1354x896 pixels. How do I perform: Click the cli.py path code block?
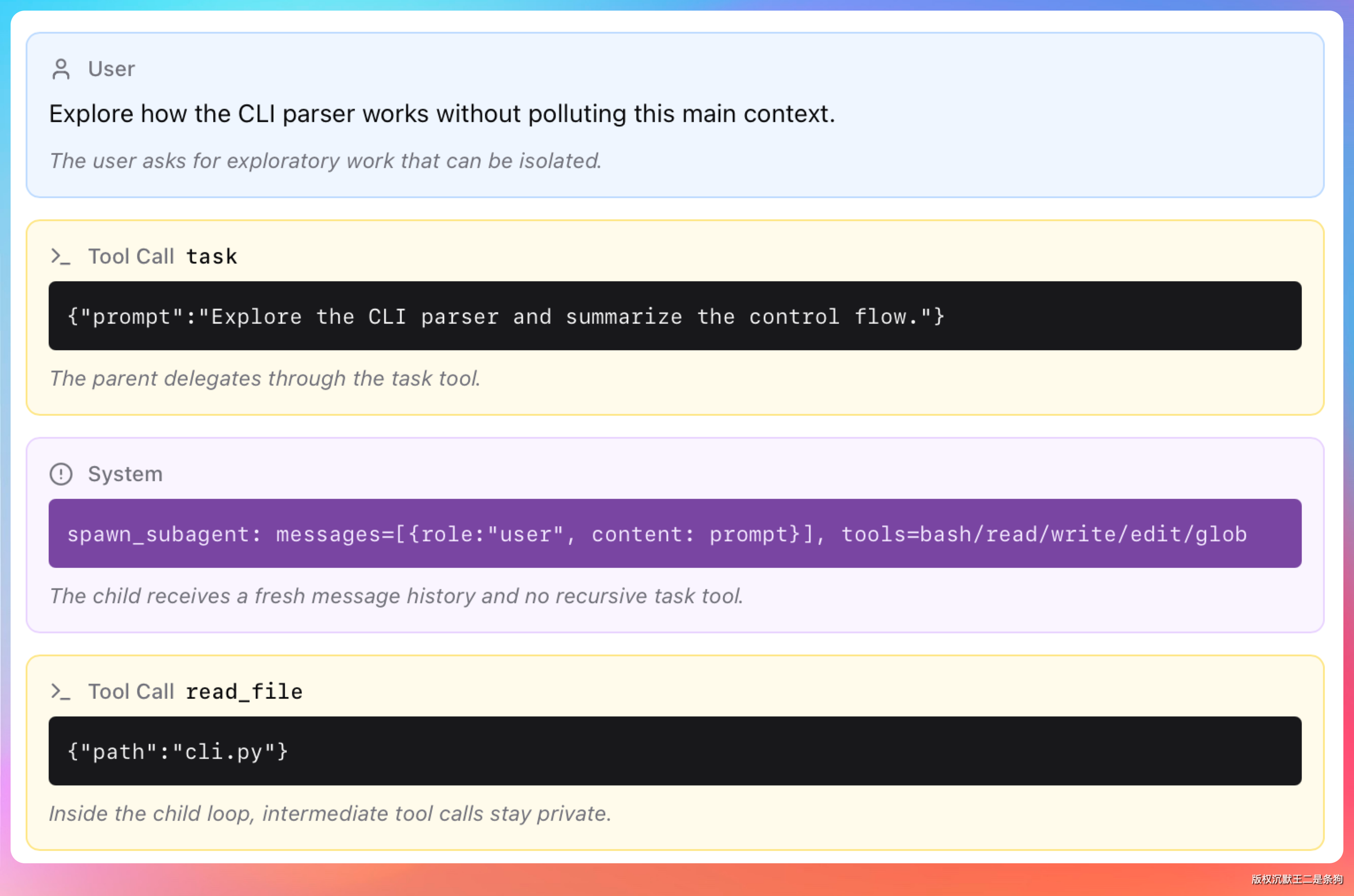click(x=675, y=751)
